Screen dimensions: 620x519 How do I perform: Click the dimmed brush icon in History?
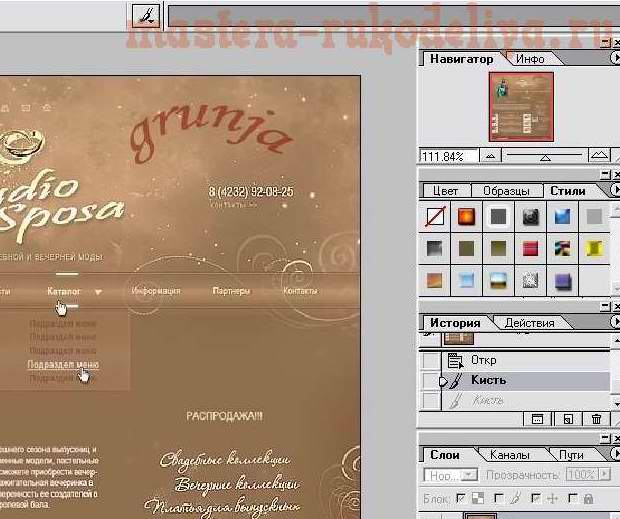(455, 401)
